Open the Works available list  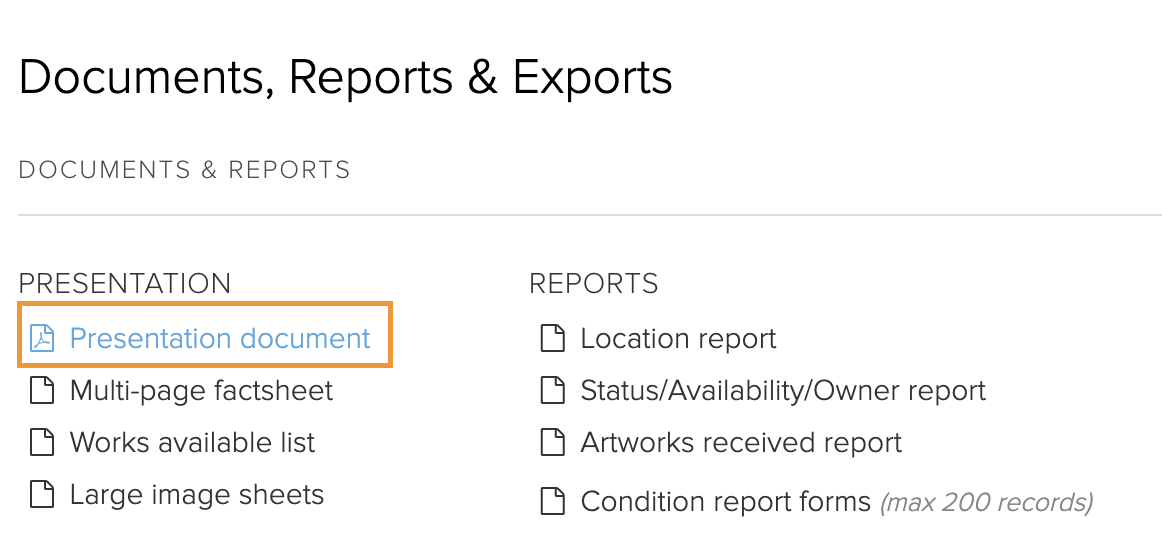click(x=192, y=443)
